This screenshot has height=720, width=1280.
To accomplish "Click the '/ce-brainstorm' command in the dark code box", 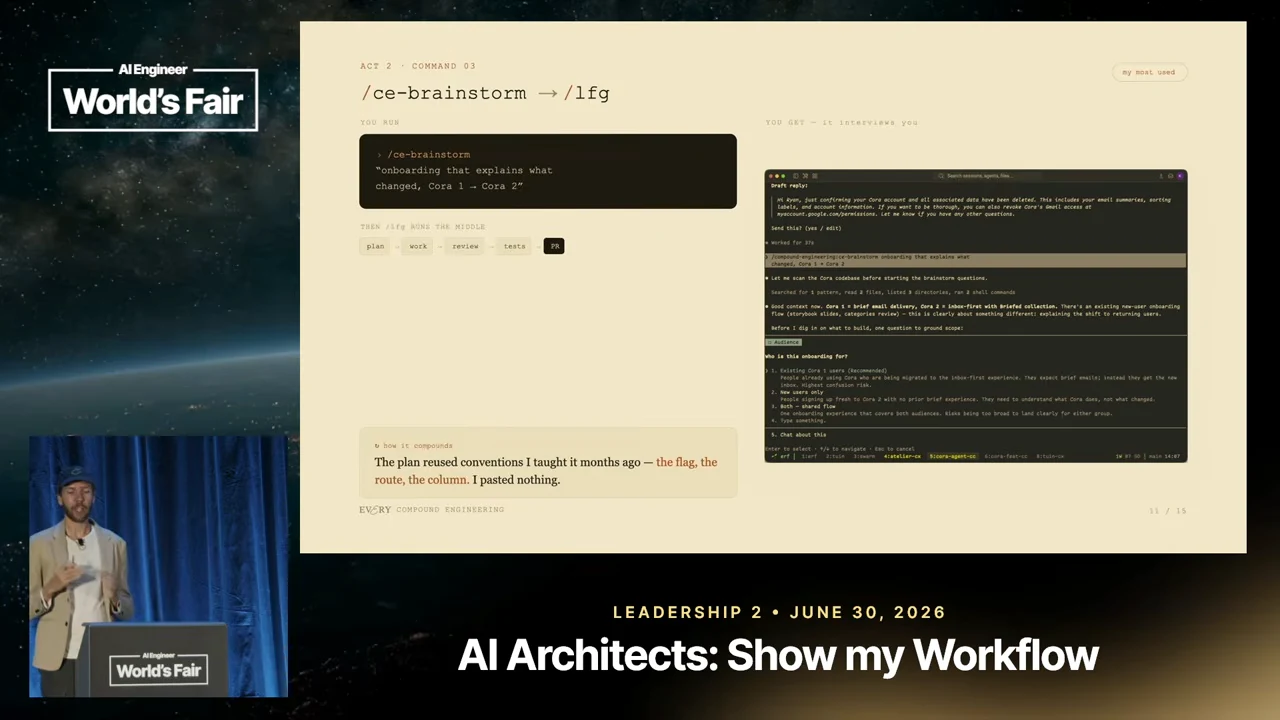I will (428, 155).
